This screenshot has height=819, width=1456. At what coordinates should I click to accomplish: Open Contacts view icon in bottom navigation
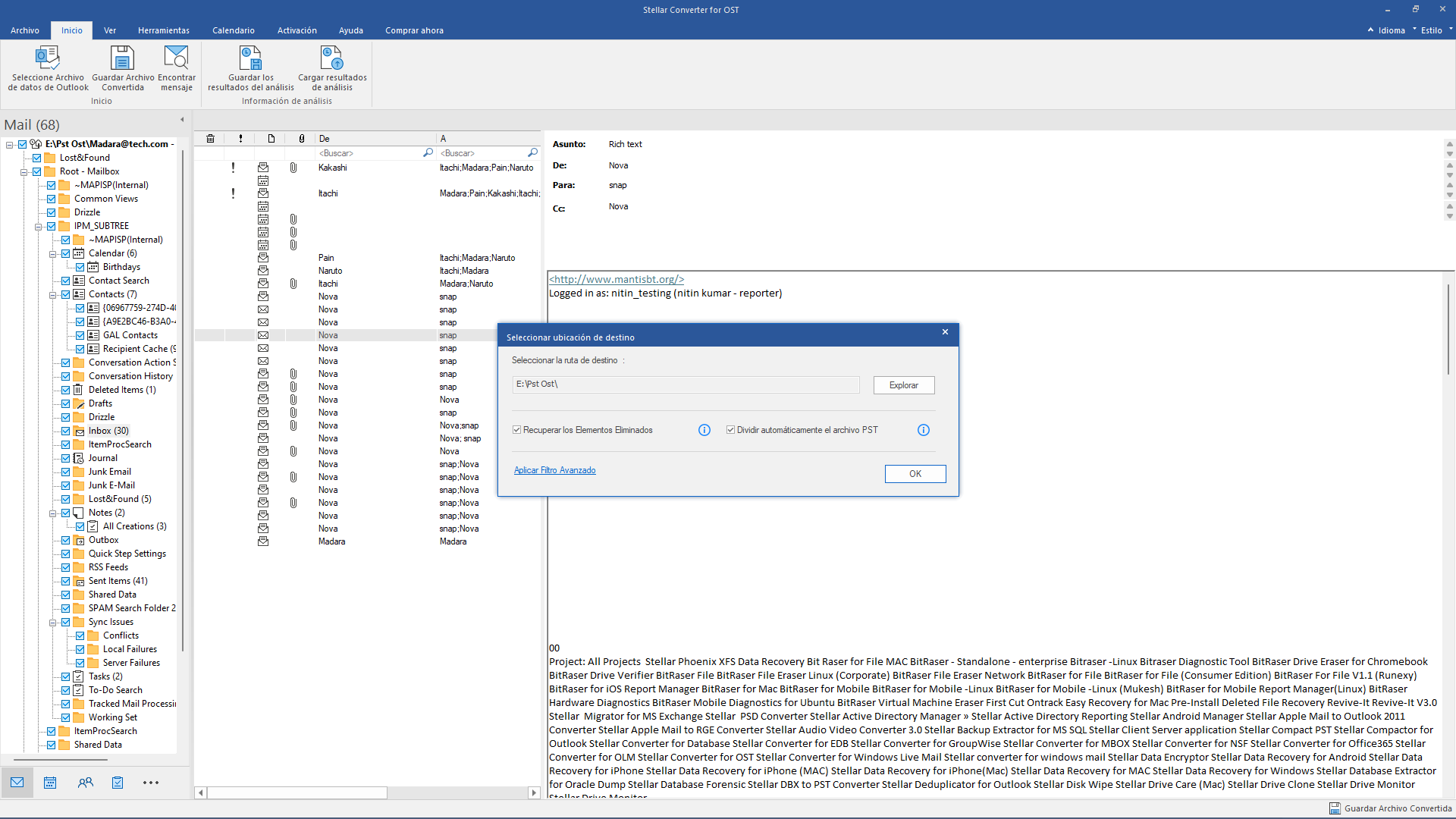[85, 783]
